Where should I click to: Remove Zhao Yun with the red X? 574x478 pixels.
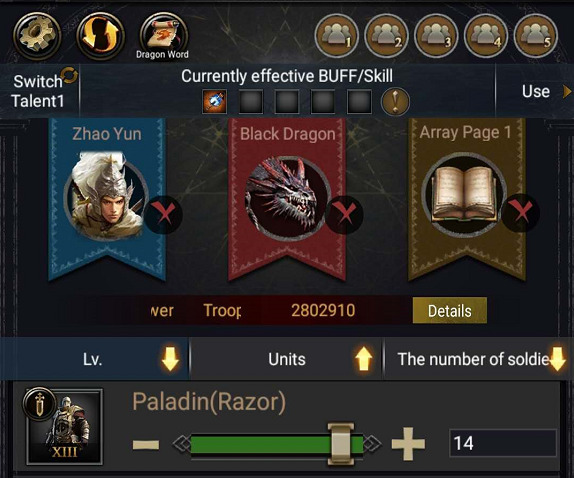coord(163,215)
